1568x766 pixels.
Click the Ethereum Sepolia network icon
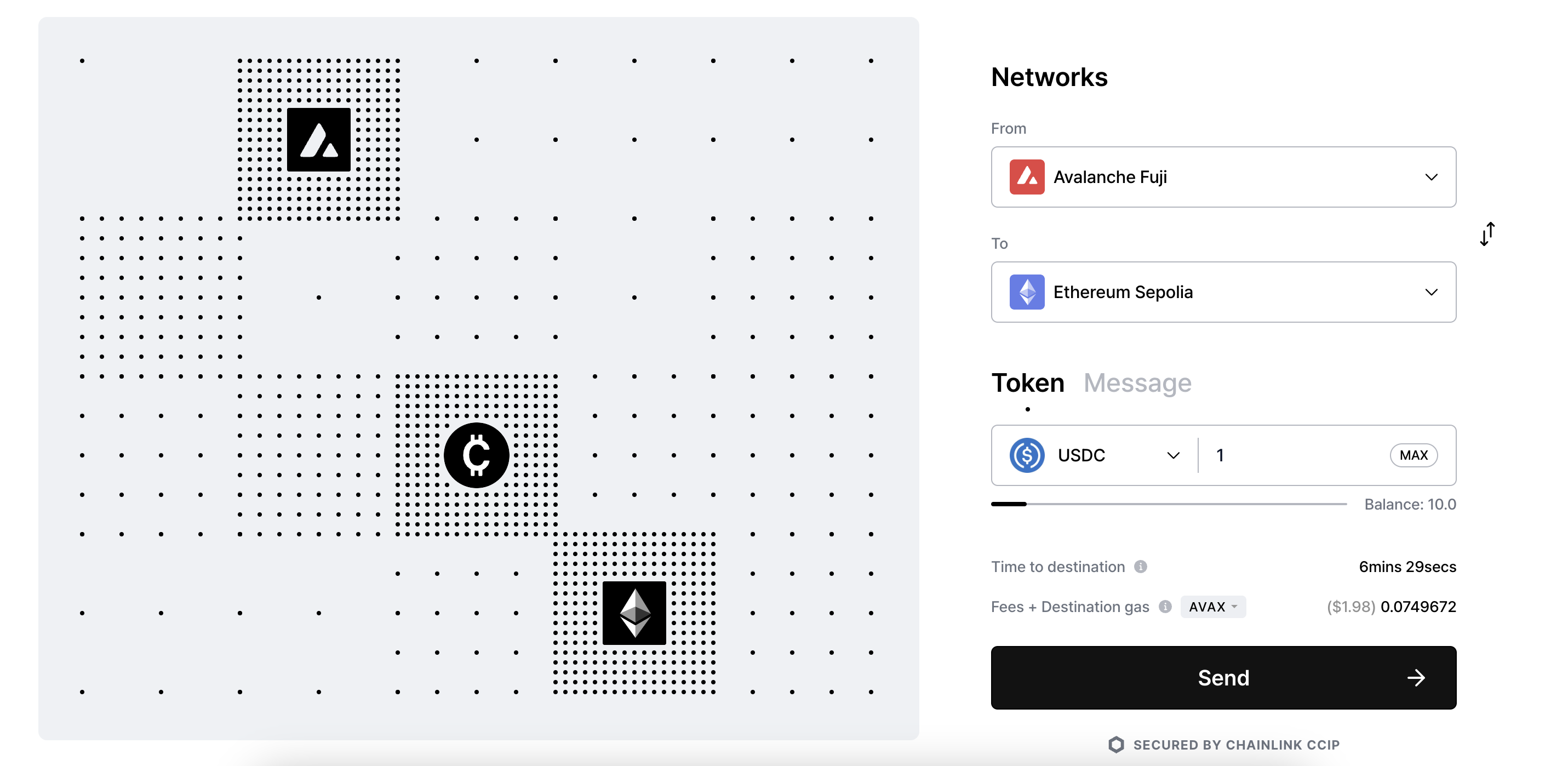[x=1027, y=292]
